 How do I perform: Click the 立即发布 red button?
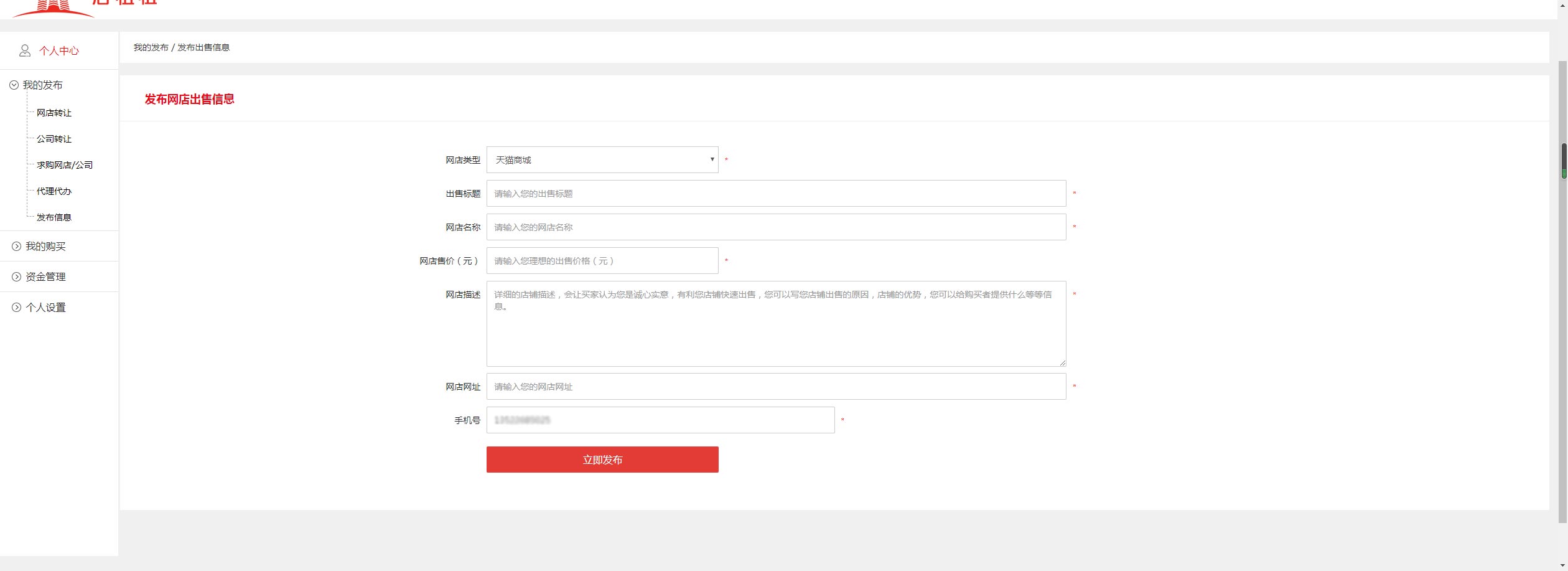[x=602, y=460]
